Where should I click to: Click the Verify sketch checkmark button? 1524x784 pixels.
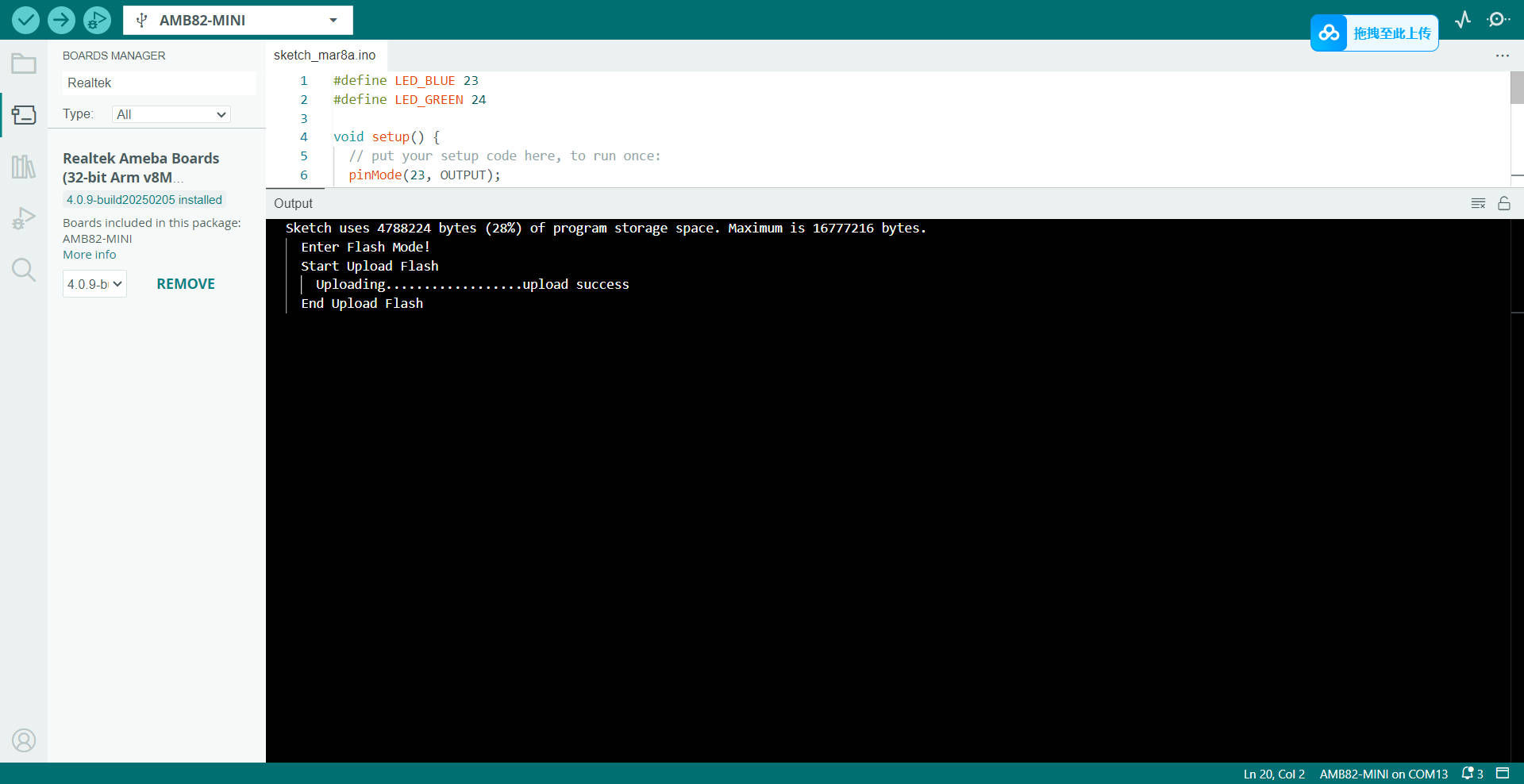tap(25, 20)
